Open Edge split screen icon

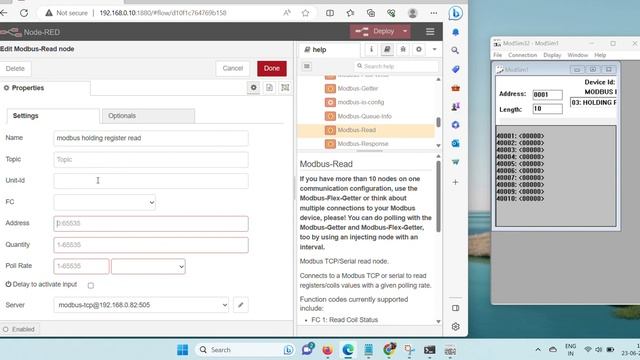pos(330,13)
